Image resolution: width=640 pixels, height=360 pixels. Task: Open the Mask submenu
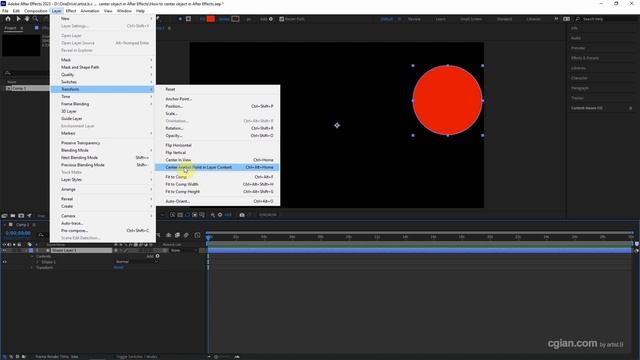coord(103,60)
